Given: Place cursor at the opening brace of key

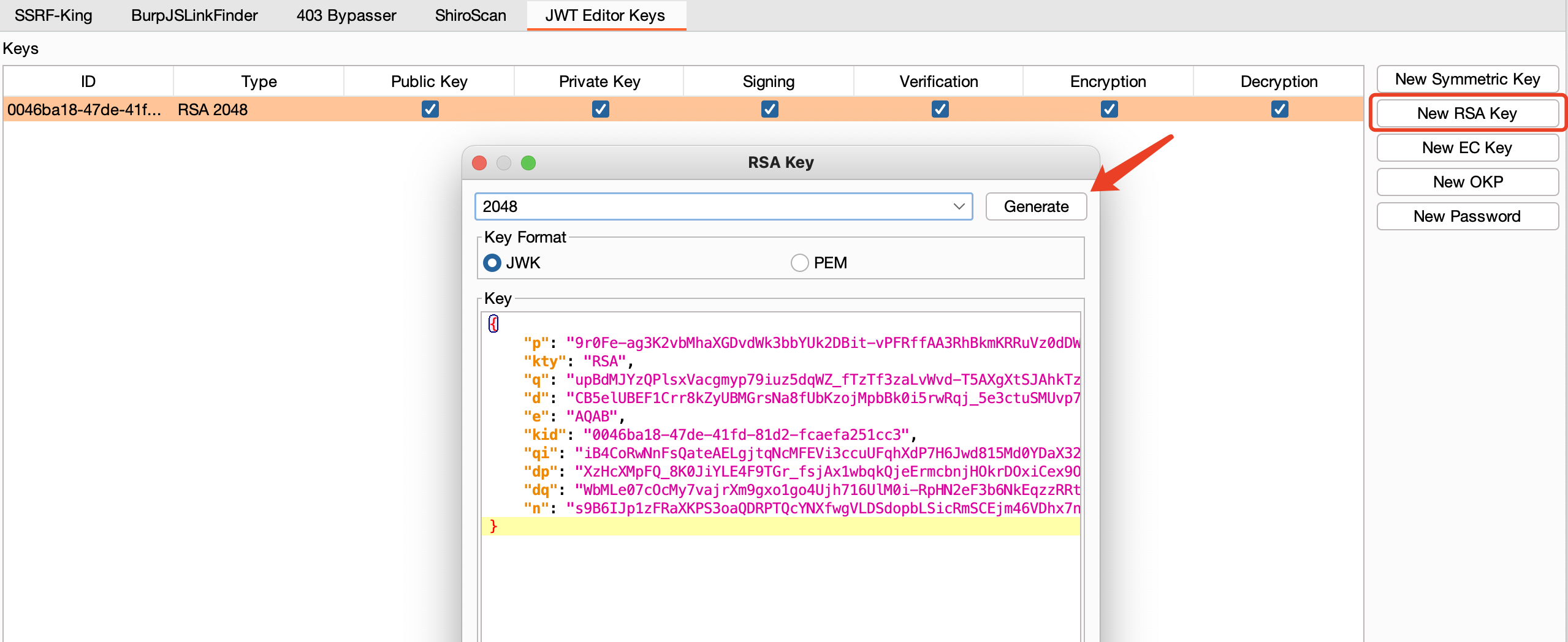Looking at the screenshot, I should [x=493, y=323].
